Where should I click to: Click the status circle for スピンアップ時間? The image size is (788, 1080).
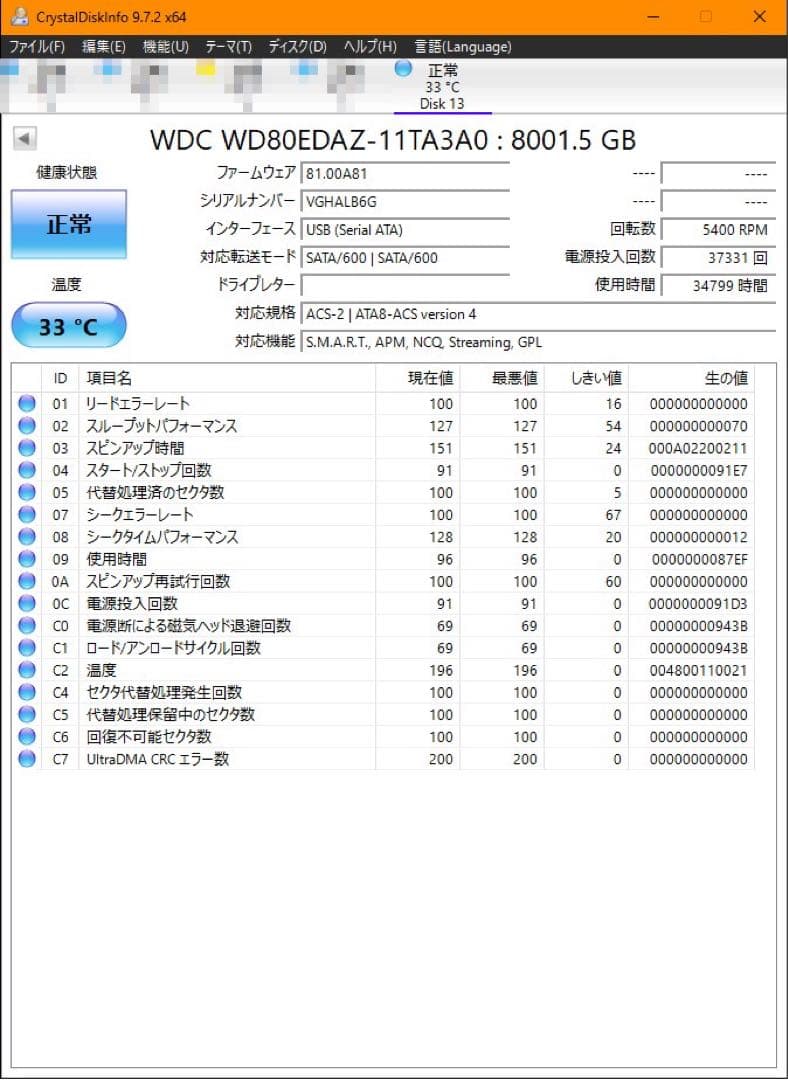click(27, 448)
